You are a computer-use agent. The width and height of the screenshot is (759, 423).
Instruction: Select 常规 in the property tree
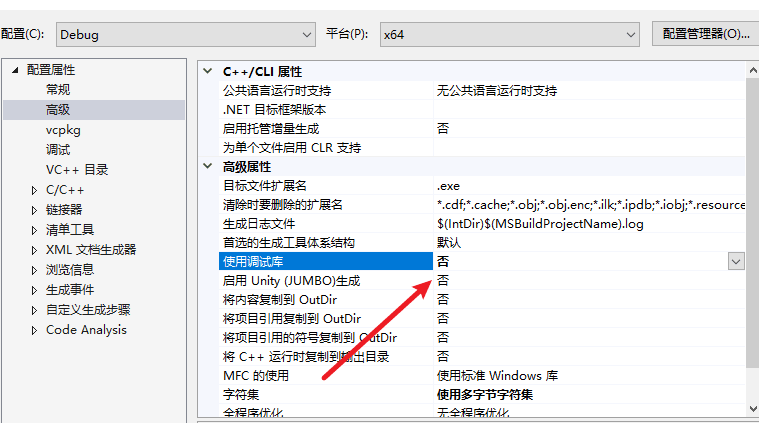[x=58, y=90]
